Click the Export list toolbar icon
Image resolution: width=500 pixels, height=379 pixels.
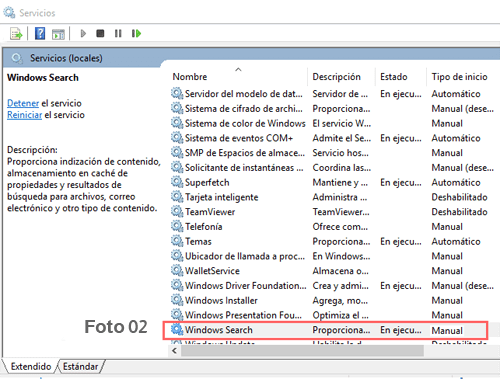coord(16,34)
